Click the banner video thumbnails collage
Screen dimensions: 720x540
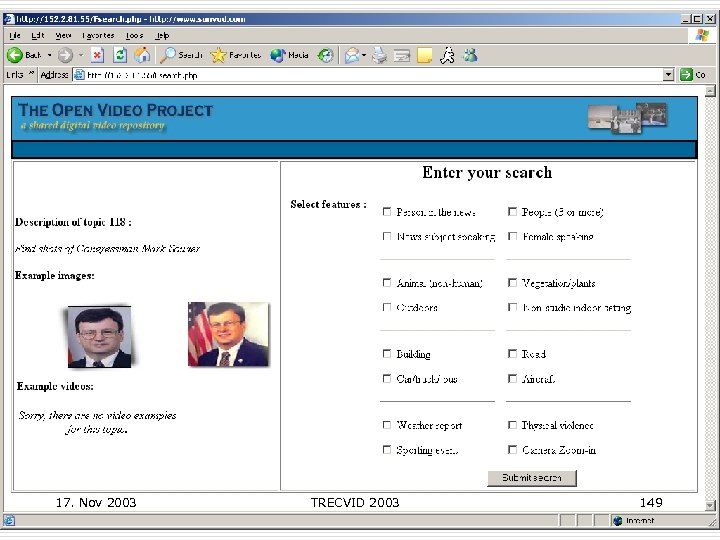click(x=627, y=118)
